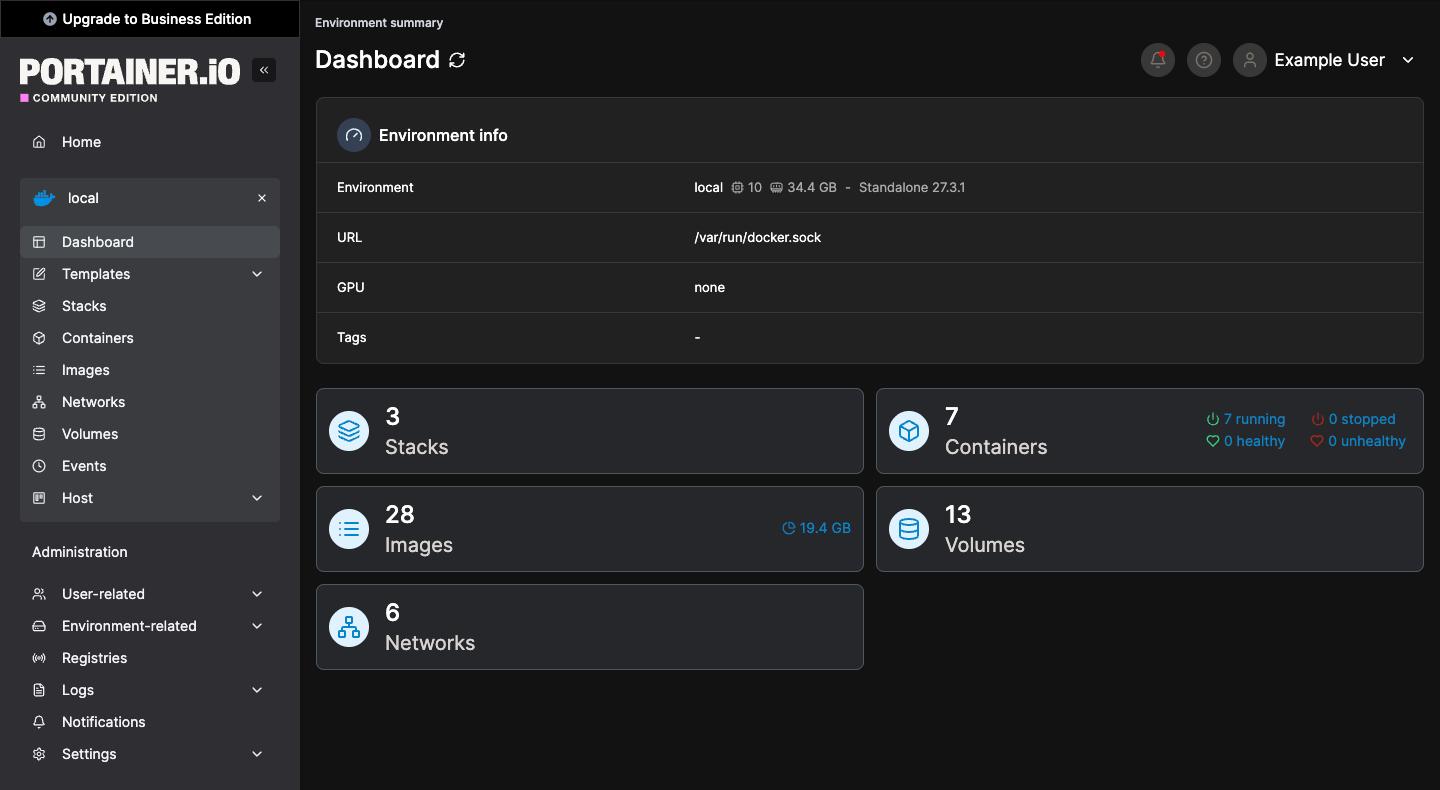Image resolution: width=1440 pixels, height=790 pixels.
Task: Expand the Templates submenu
Action: 257,274
